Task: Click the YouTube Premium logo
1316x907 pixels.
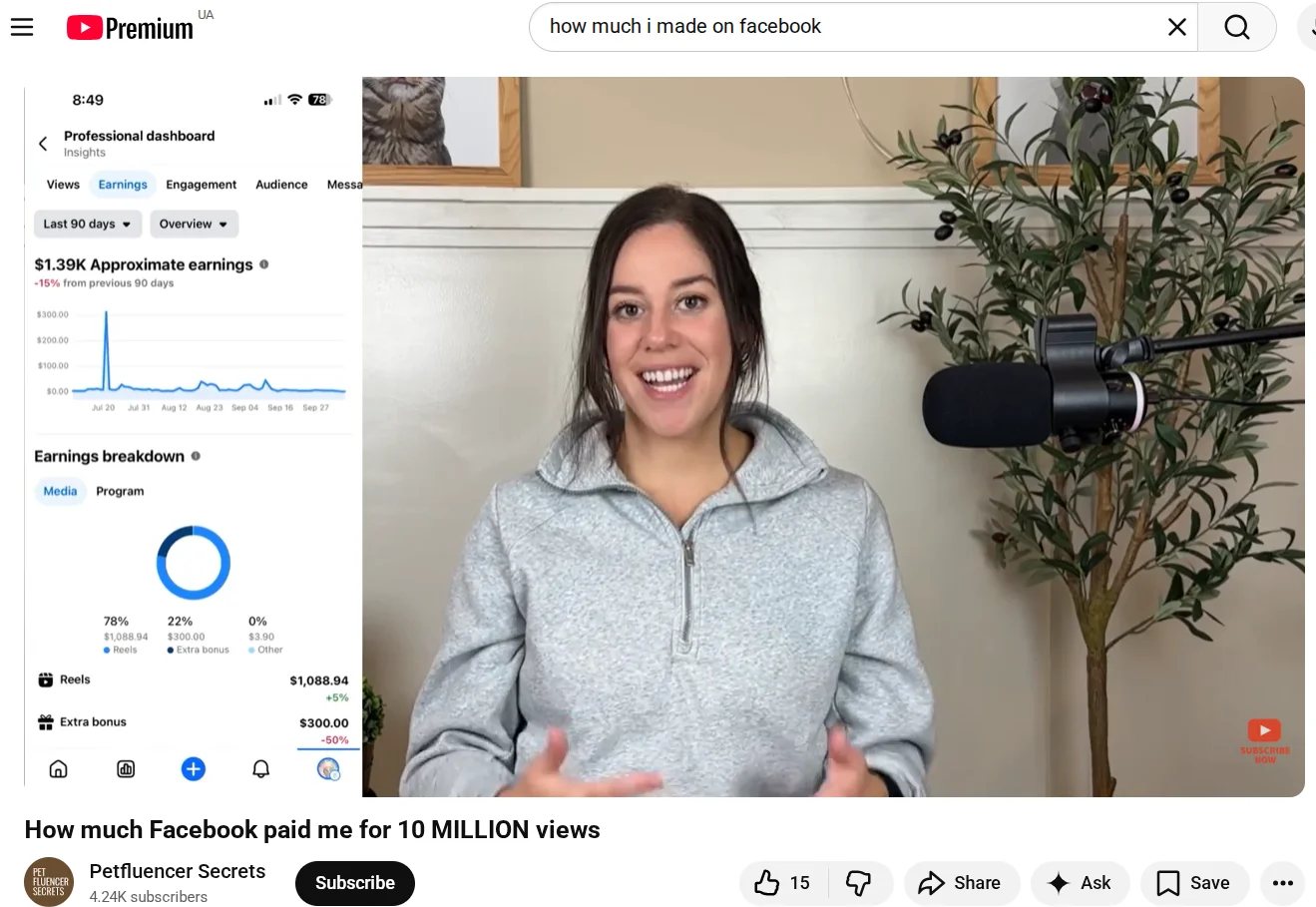Action: [130, 27]
